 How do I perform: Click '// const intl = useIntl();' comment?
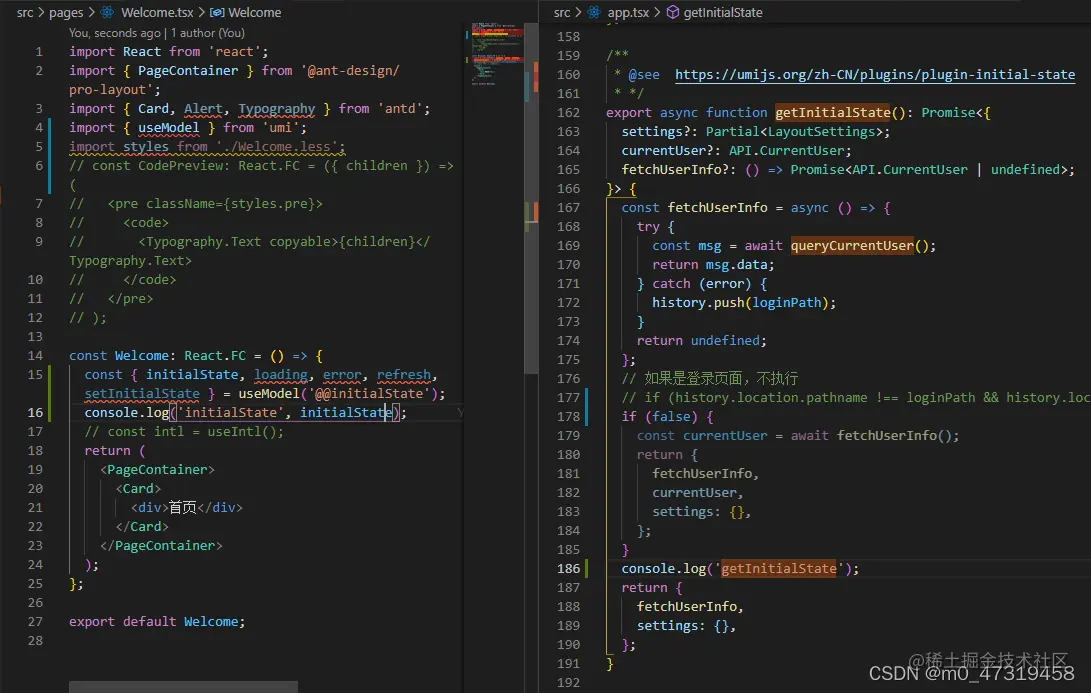pos(184,431)
